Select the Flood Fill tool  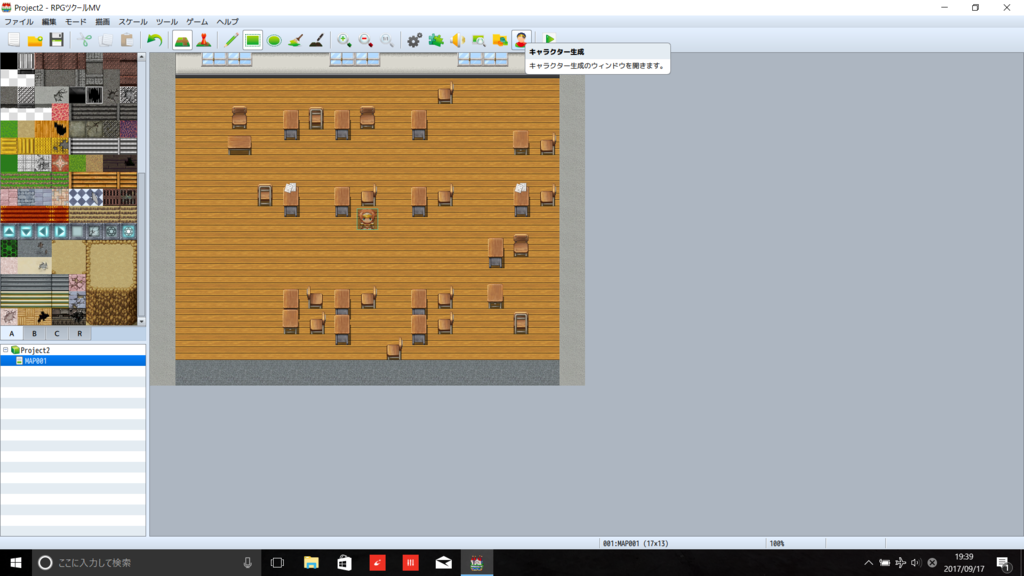click(295, 40)
